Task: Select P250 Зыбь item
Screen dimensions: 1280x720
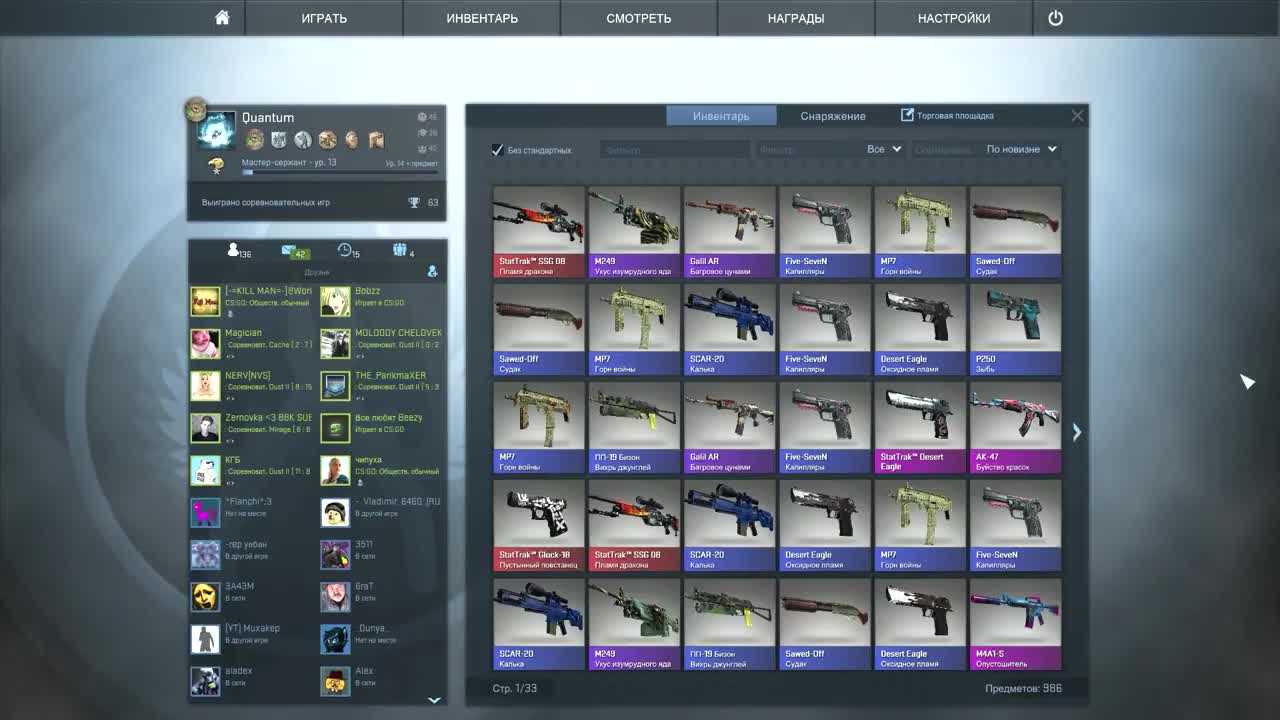Action: coord(1015,329)
